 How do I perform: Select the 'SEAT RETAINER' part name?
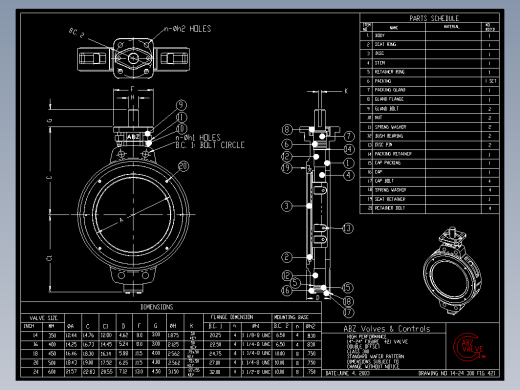390,199
